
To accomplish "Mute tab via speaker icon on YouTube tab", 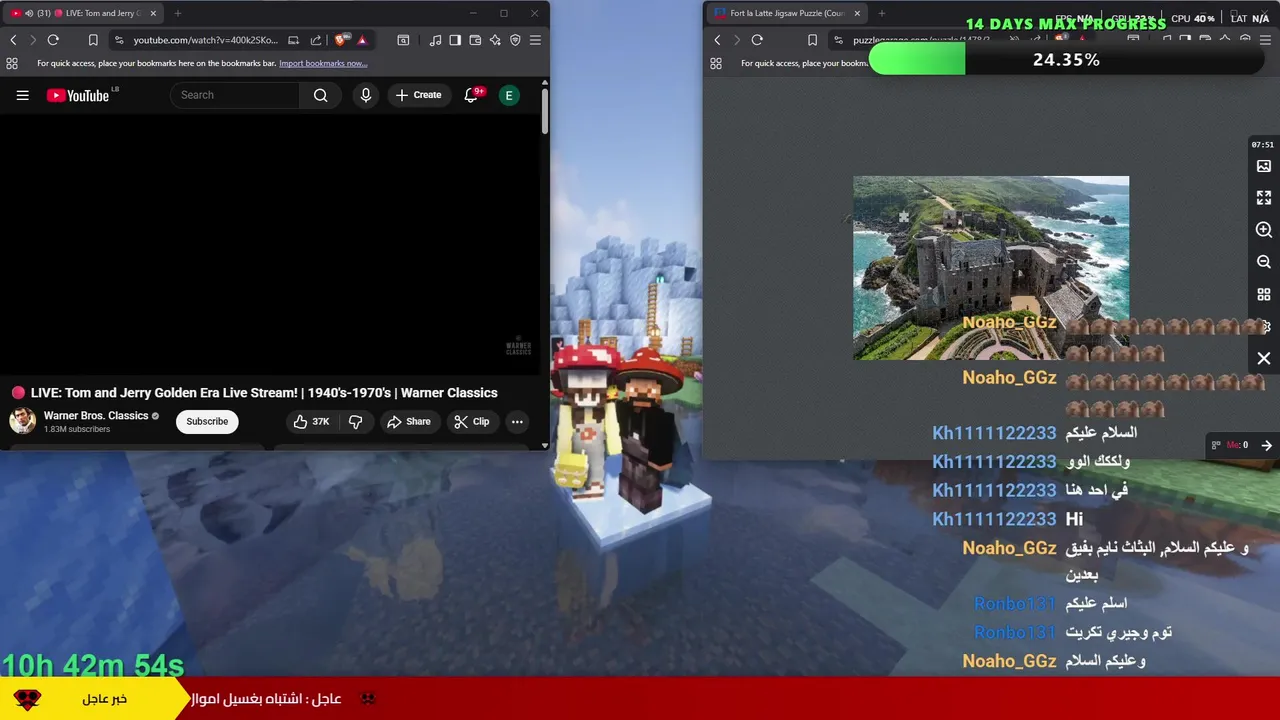I will 28,13.
